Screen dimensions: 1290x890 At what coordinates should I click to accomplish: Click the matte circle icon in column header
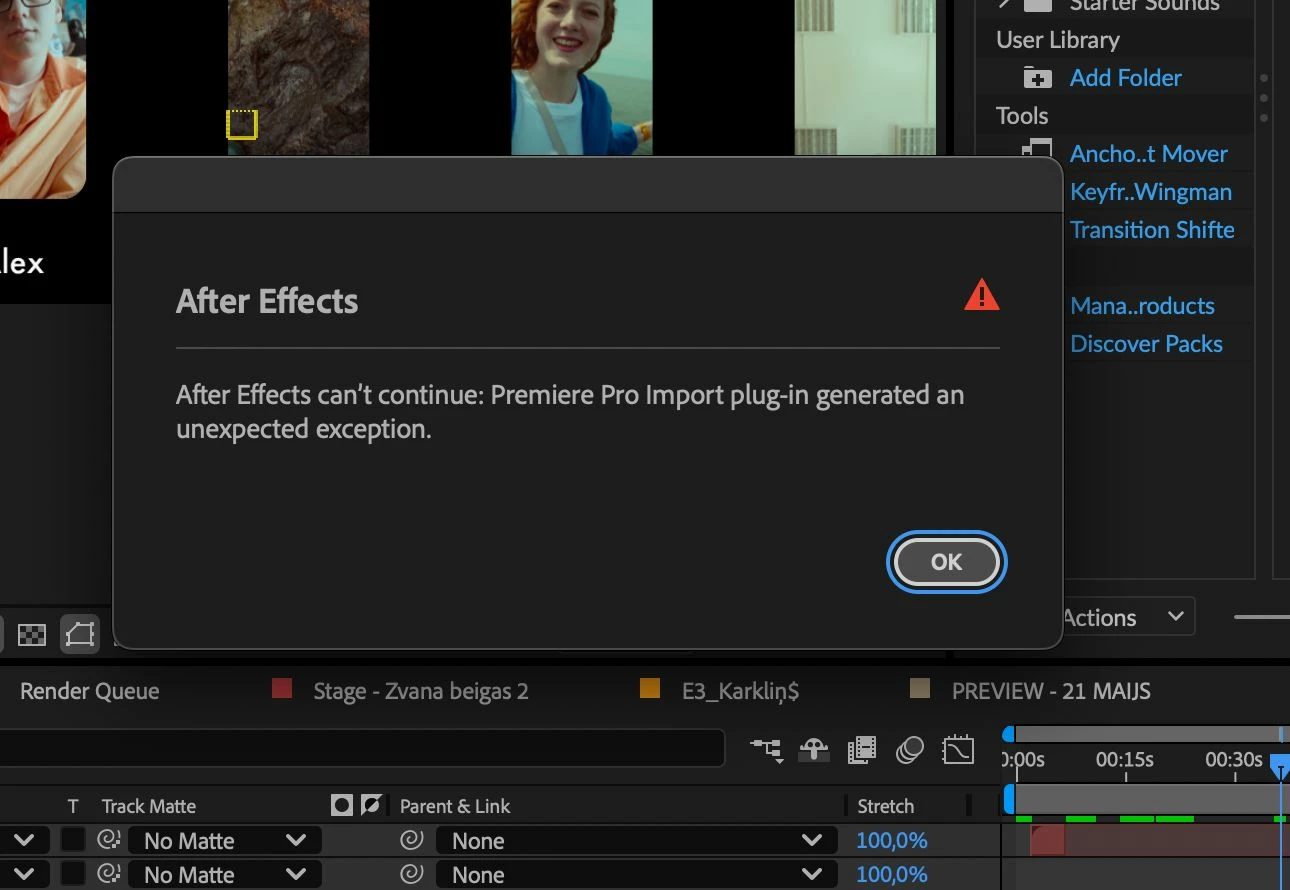(342, 805)
